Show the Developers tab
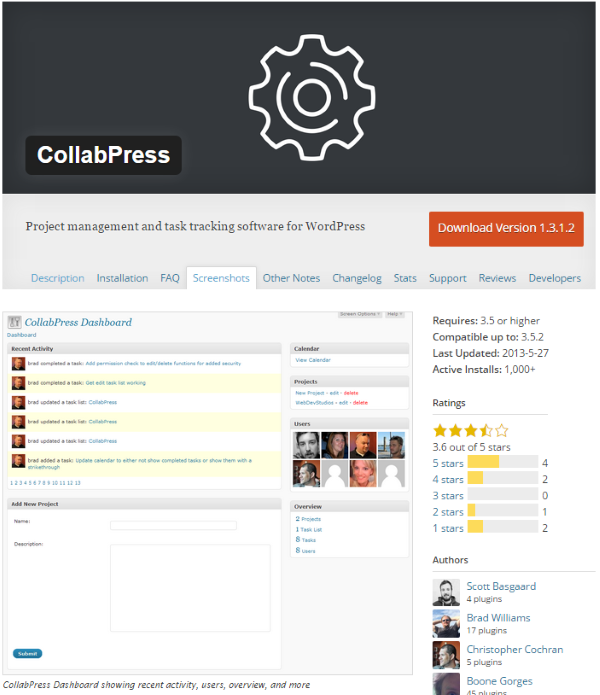The image size is (600, 695). tap(554, 278)
